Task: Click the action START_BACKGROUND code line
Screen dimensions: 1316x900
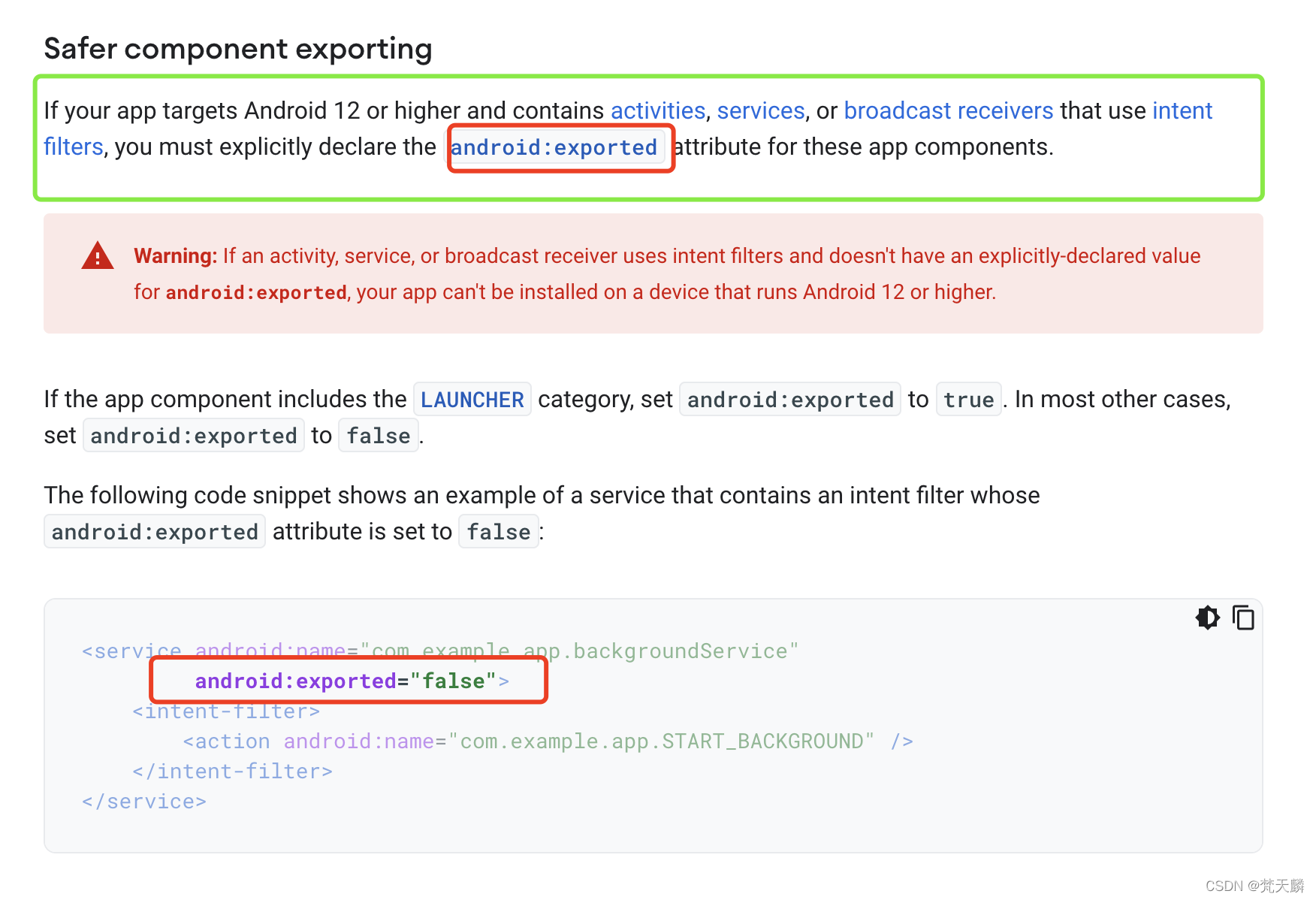Action: pos(548,741)
